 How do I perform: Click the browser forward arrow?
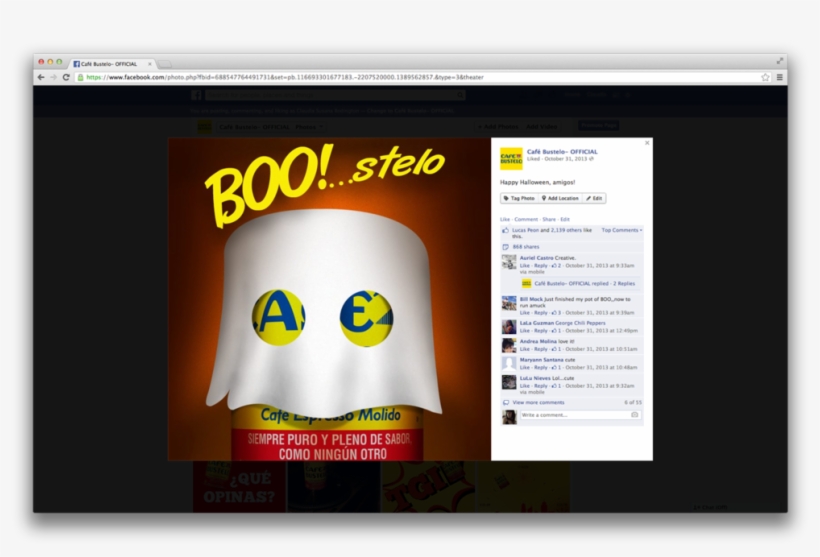53,77
